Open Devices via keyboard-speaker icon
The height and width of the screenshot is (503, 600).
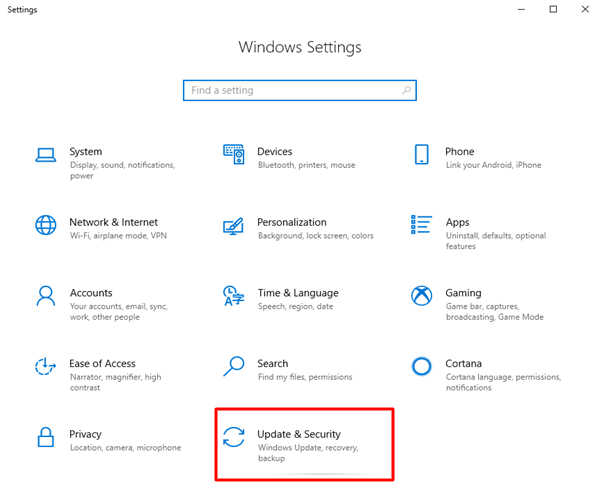click(233, 155)
